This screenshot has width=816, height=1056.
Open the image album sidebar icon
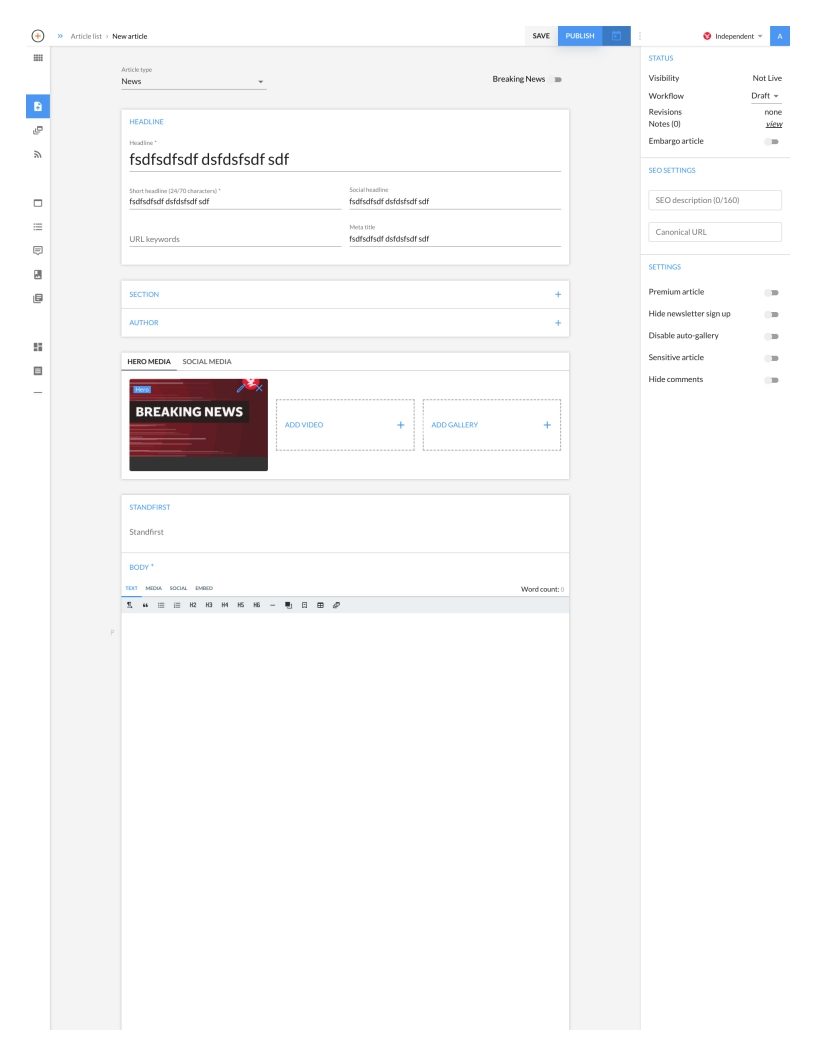38,275
